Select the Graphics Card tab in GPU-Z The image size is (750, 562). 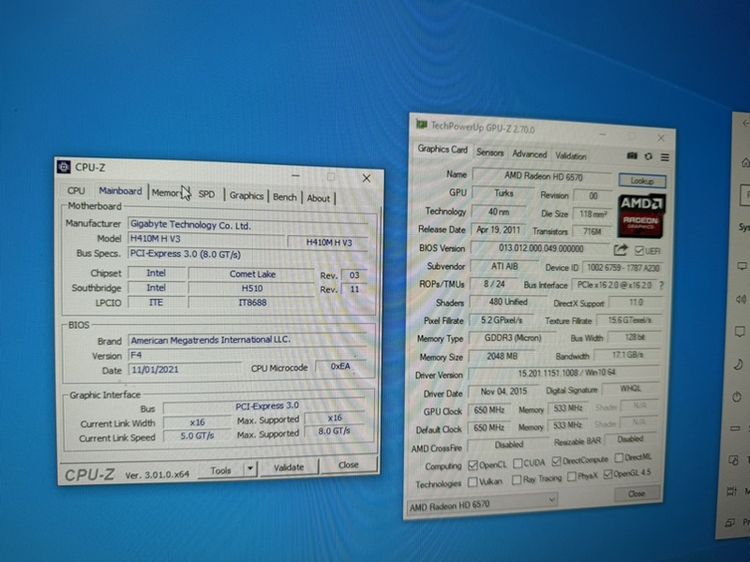pyautogui.click(x=442, y=149)
